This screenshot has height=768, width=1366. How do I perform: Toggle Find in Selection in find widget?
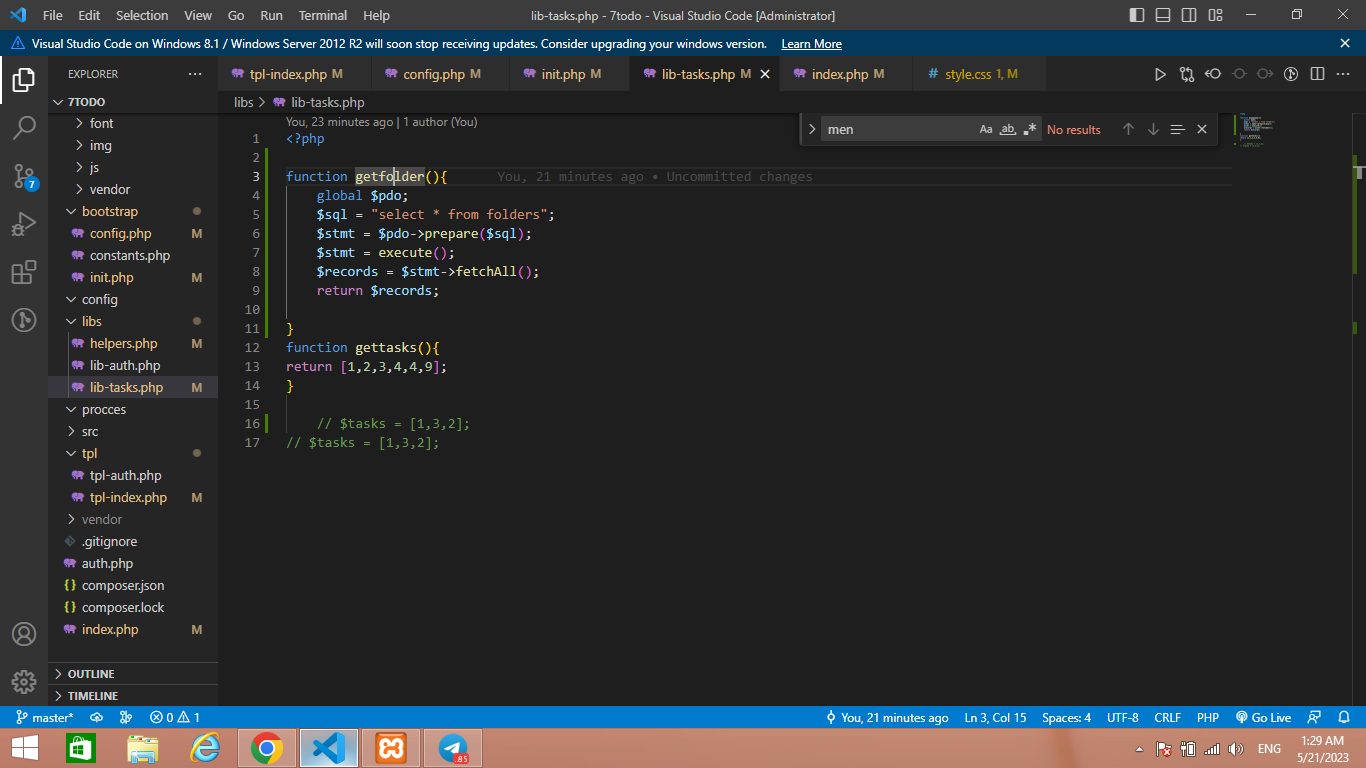pos(1178,129)
